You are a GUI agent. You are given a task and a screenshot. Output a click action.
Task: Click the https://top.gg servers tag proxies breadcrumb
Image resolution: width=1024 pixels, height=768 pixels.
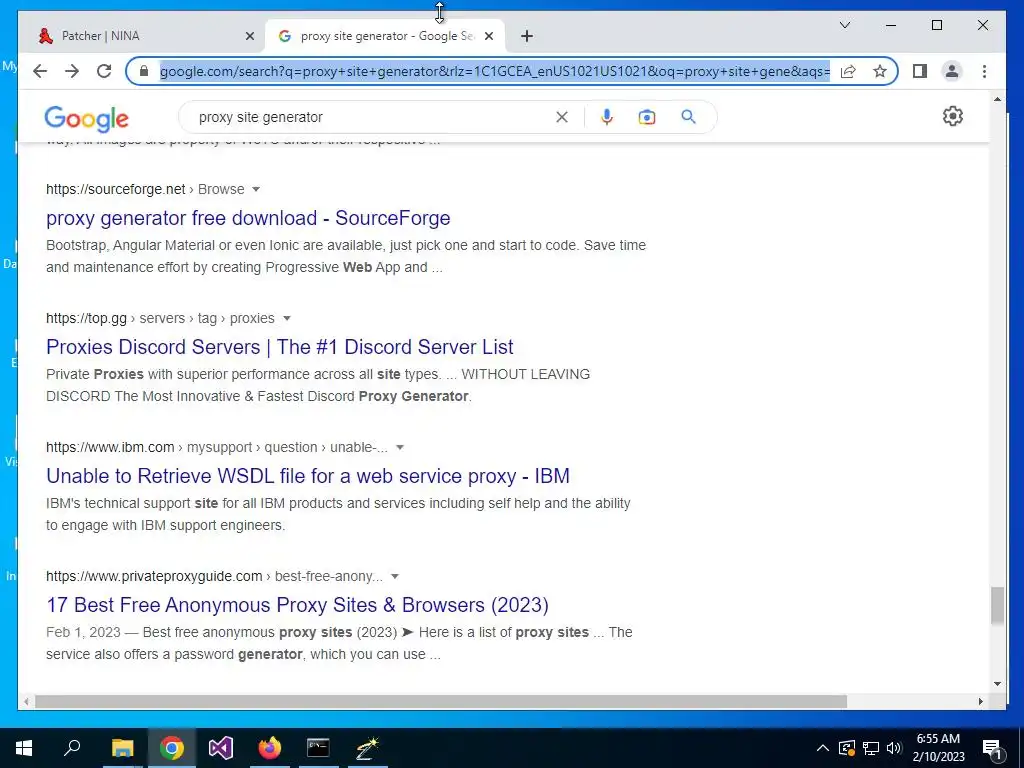point(160,318)
